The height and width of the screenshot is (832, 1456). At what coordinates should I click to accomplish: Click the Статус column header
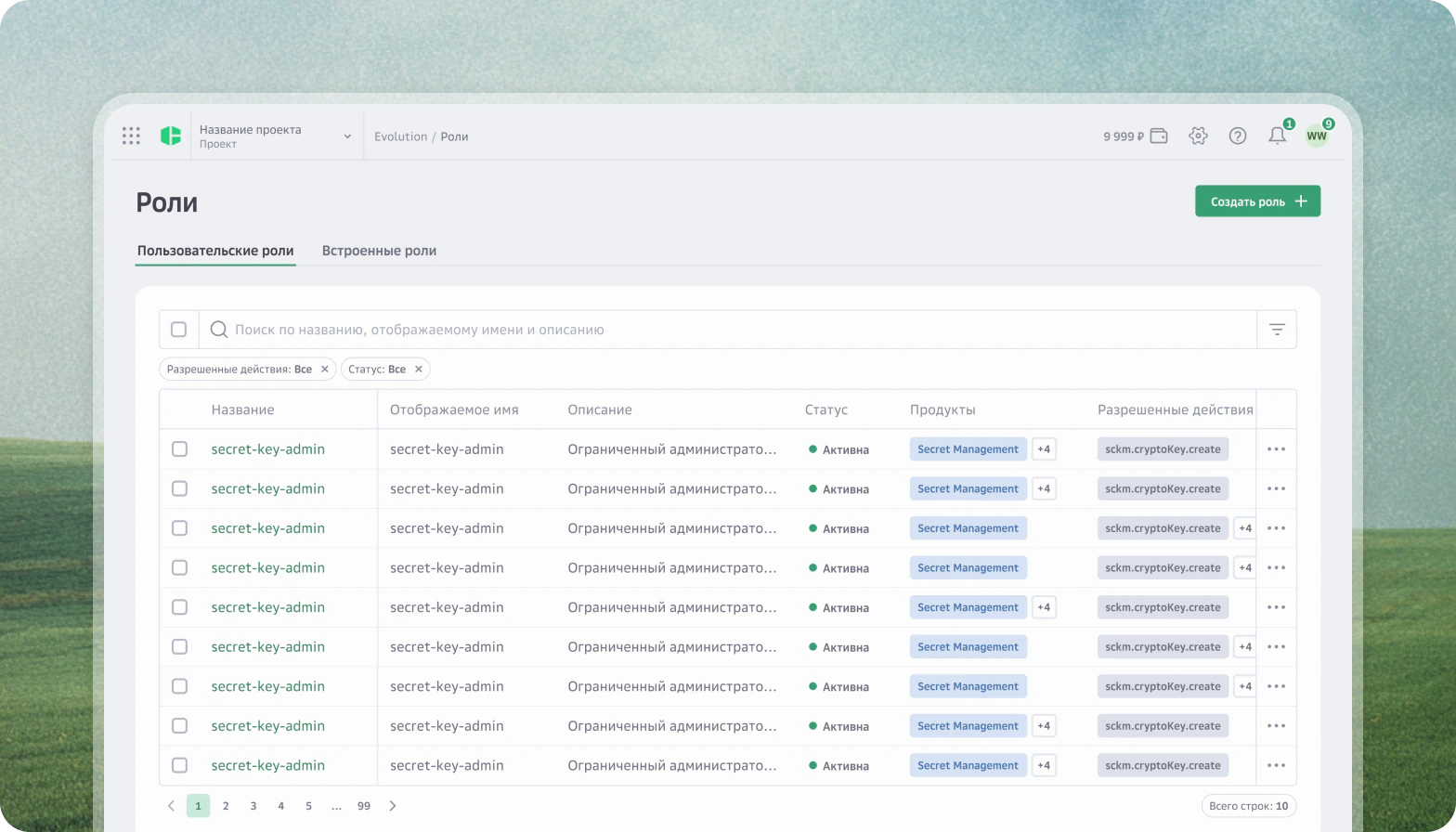tap(826, 409)
